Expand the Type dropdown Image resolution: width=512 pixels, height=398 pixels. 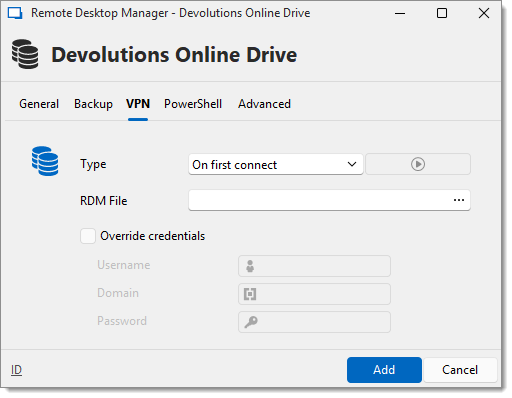(276, 164)
